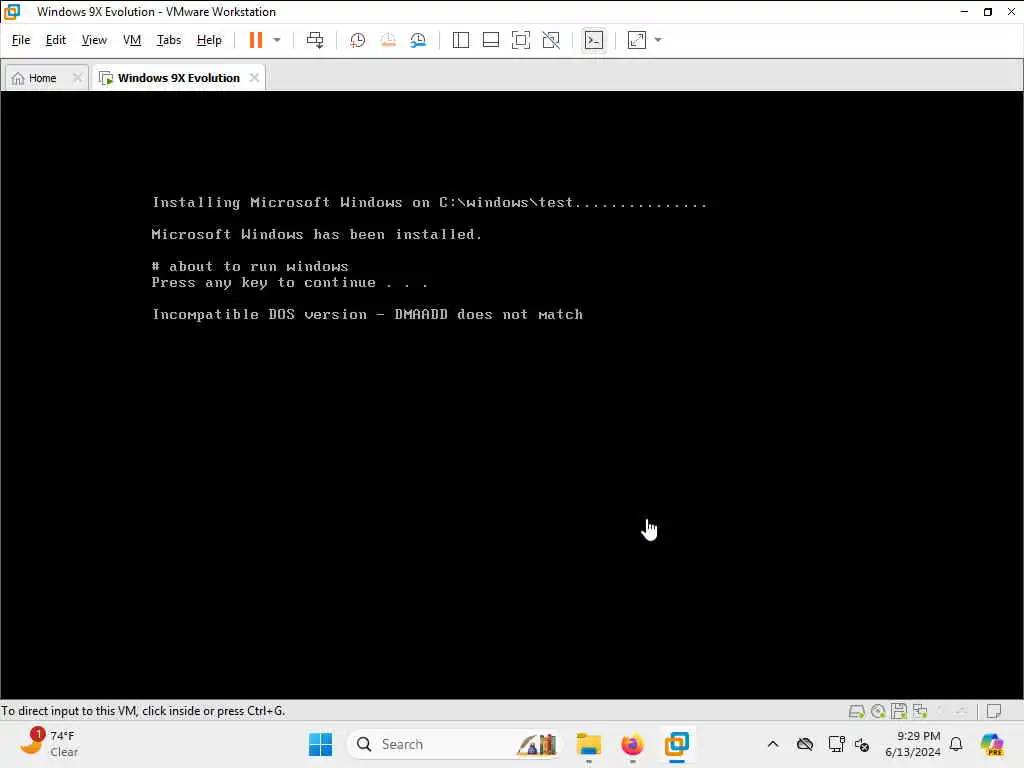This screenshot has height=768, width=1024.
Task: Pause the virtual machine with the orange button
Action: (x=255, y=40)
